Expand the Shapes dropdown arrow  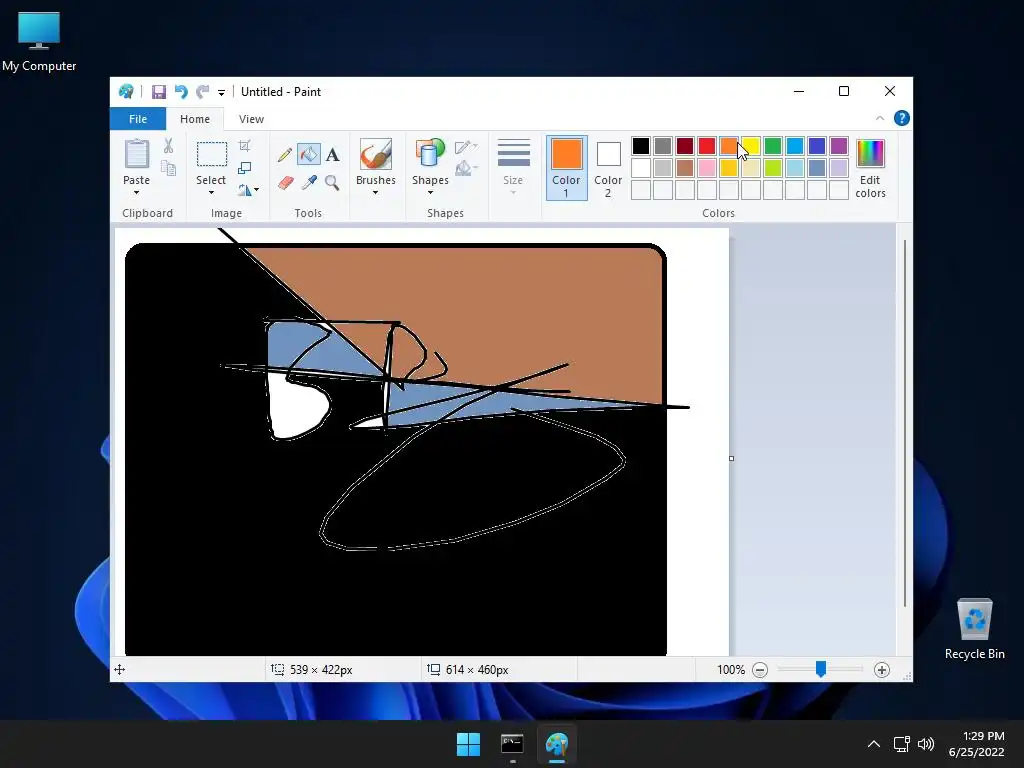pos(430,193)
